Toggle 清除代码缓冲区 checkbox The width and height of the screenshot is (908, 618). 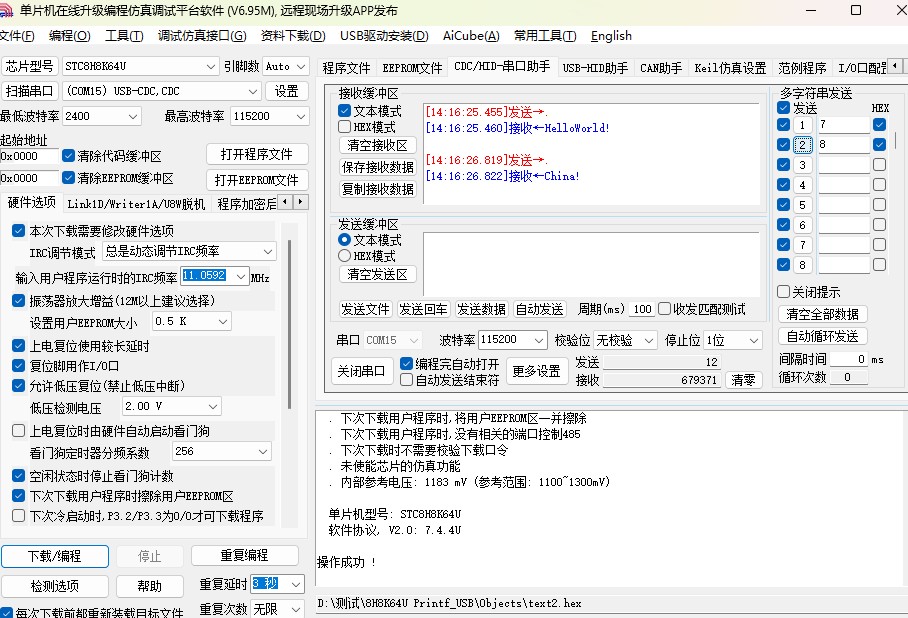[x=68, y=155]
